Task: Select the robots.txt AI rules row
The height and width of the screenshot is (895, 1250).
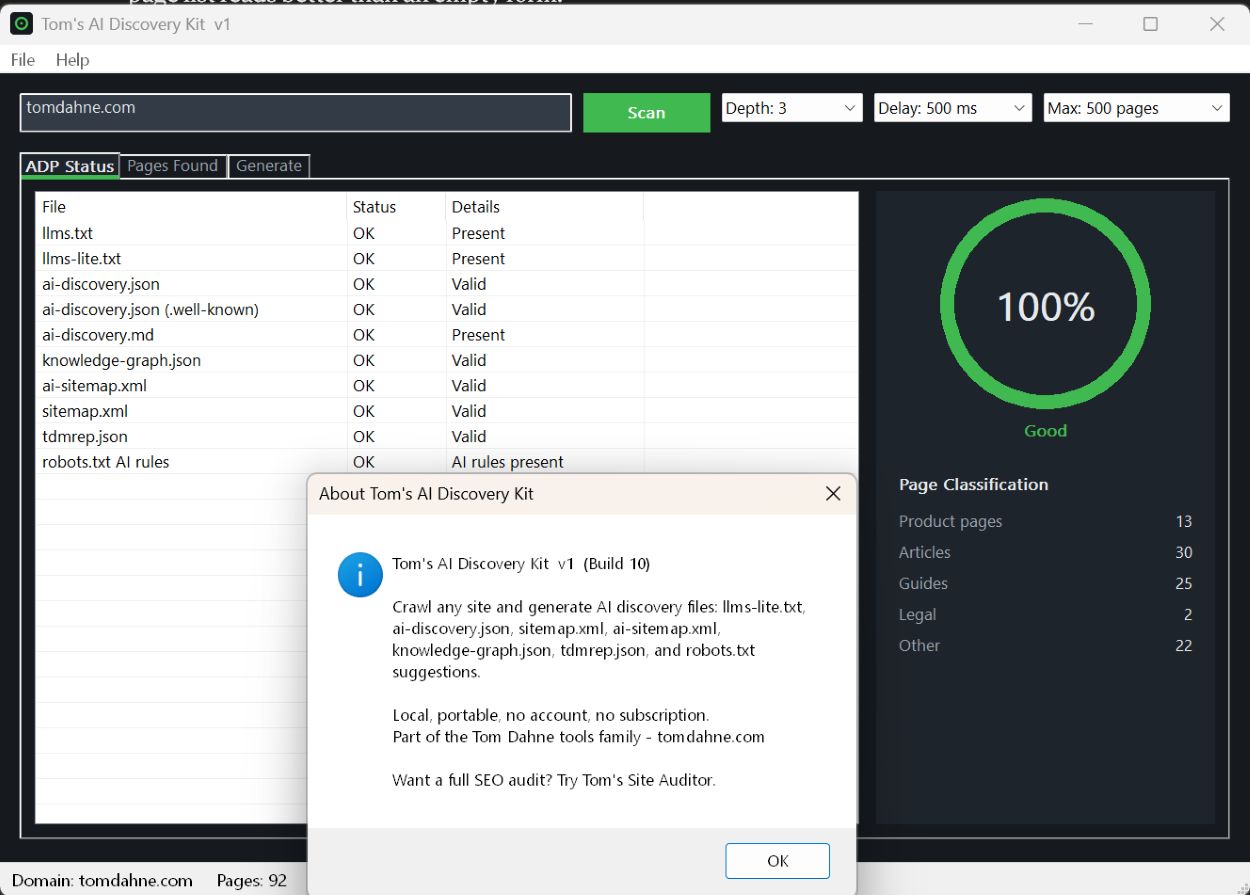Action: coord(446,462)
